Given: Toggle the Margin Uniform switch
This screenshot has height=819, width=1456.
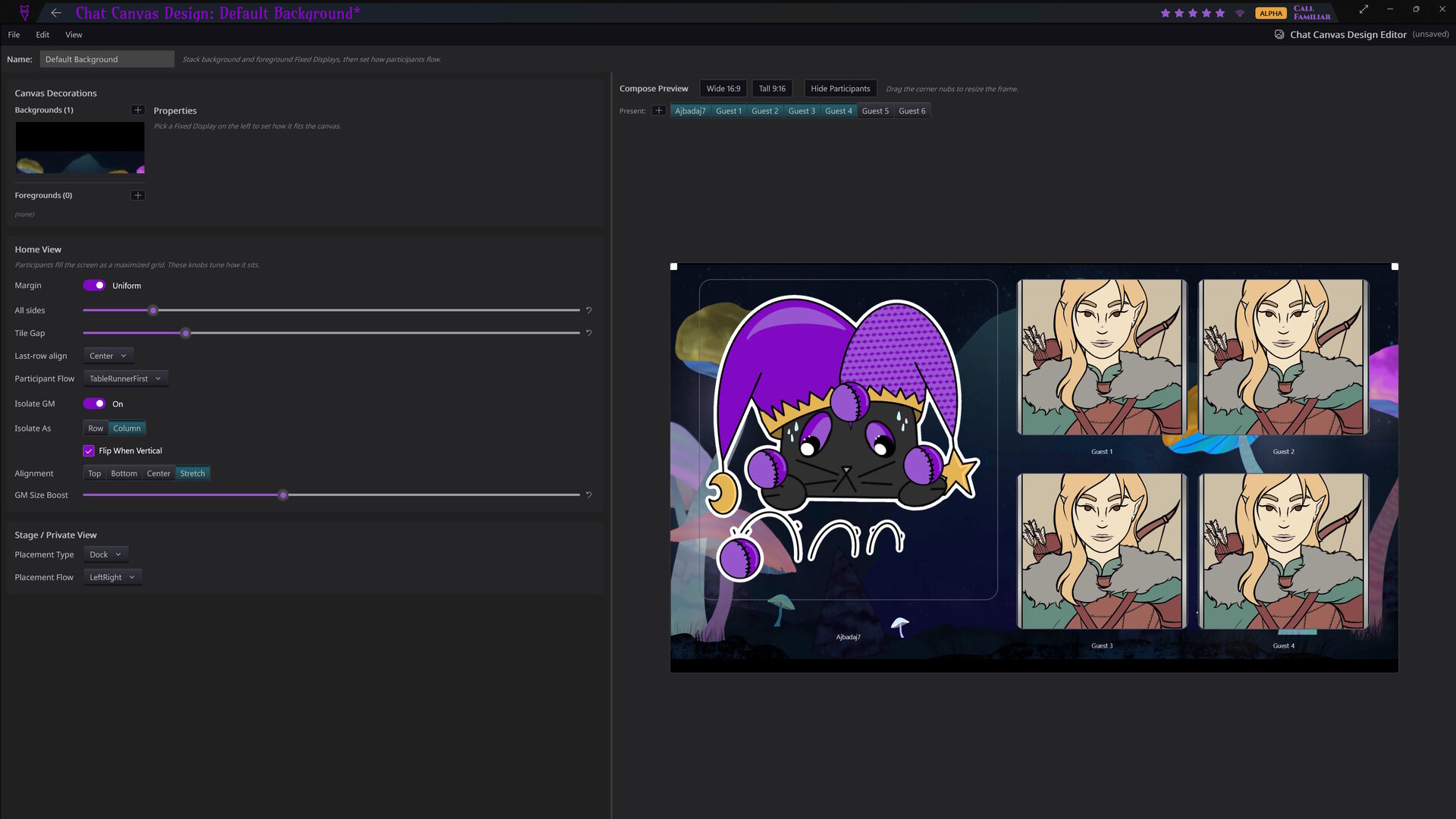Looking at the screenshot, I should pos(94,285).
